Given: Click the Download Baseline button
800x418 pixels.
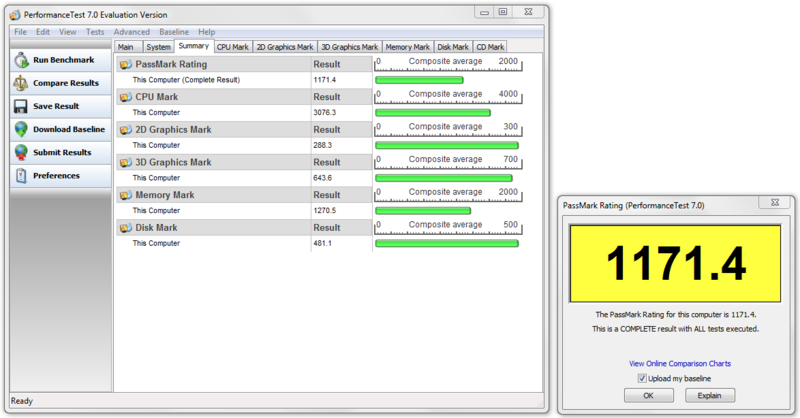Looking at the screenshot, I should point(61,129).
